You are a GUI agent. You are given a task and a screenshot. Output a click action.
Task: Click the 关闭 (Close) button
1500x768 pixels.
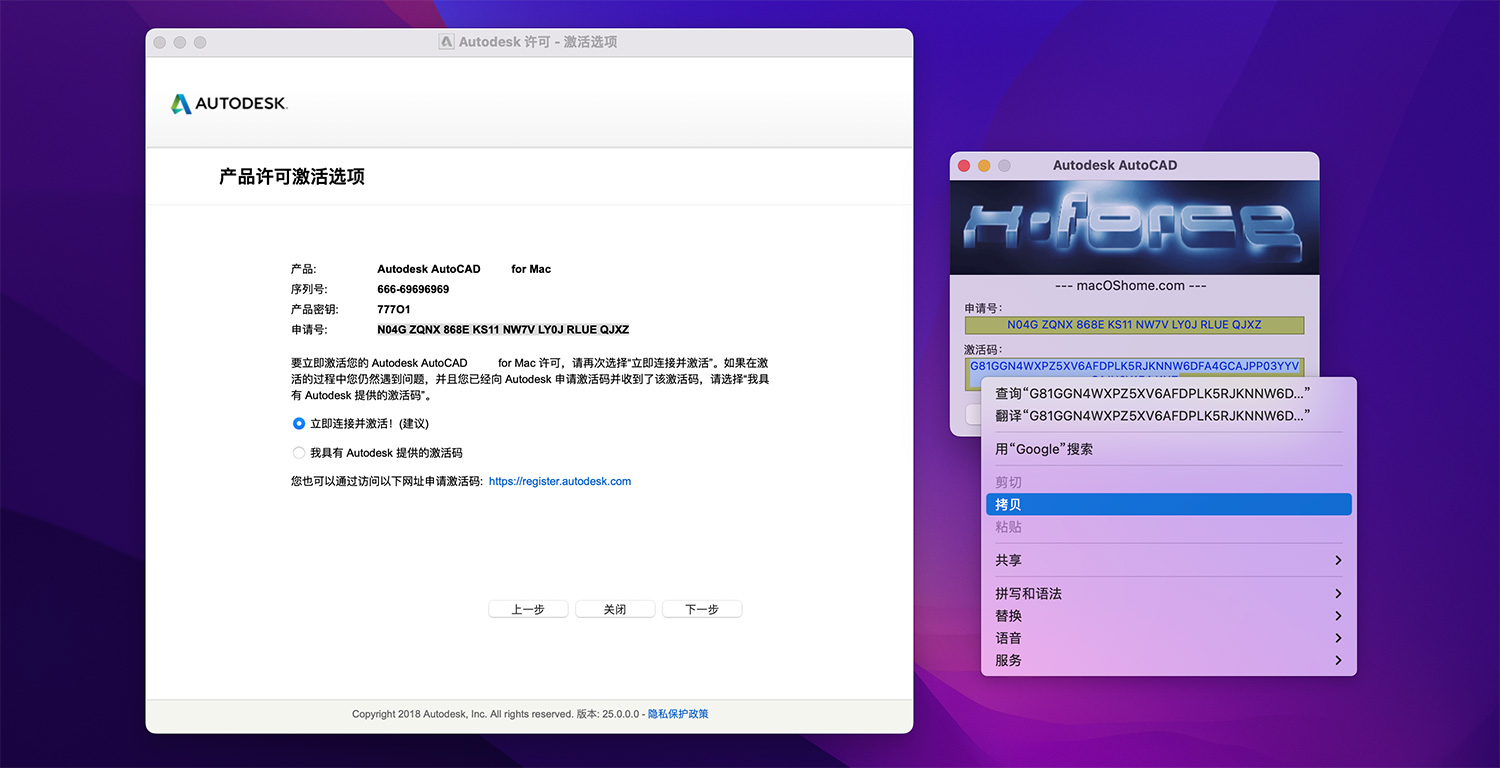tap(615, 609)
